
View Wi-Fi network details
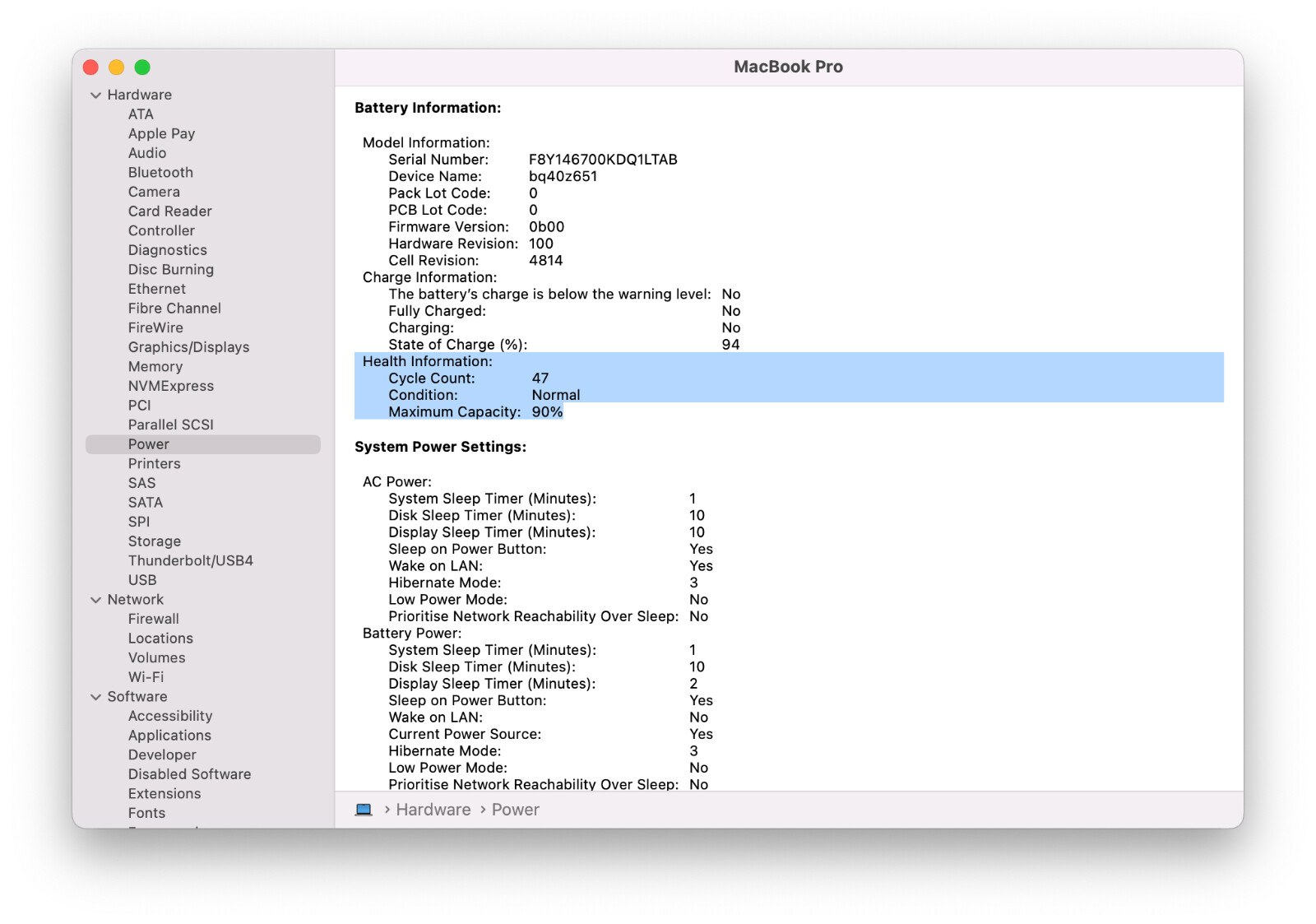coord(146,677)
